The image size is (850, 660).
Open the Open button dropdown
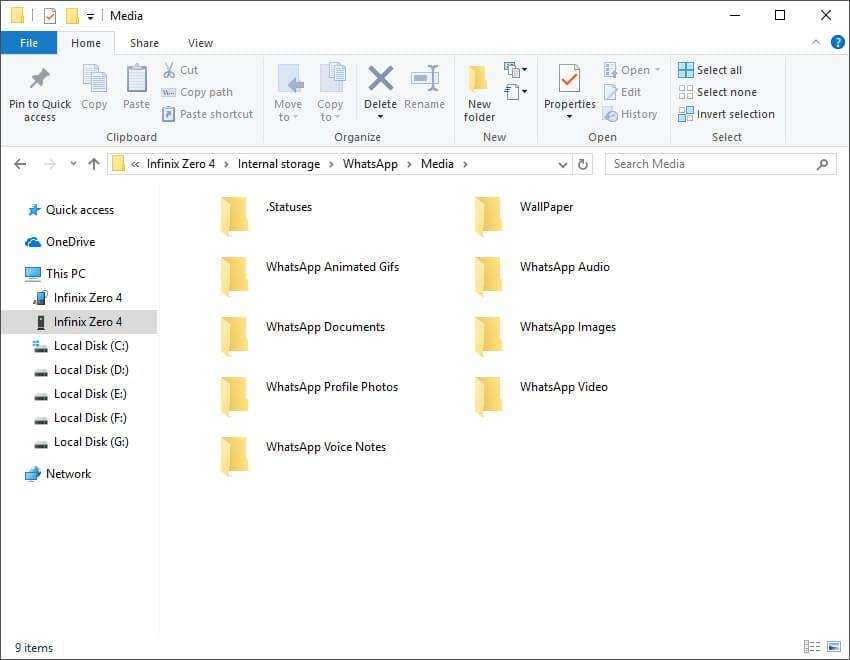click(x=658, y=70)
